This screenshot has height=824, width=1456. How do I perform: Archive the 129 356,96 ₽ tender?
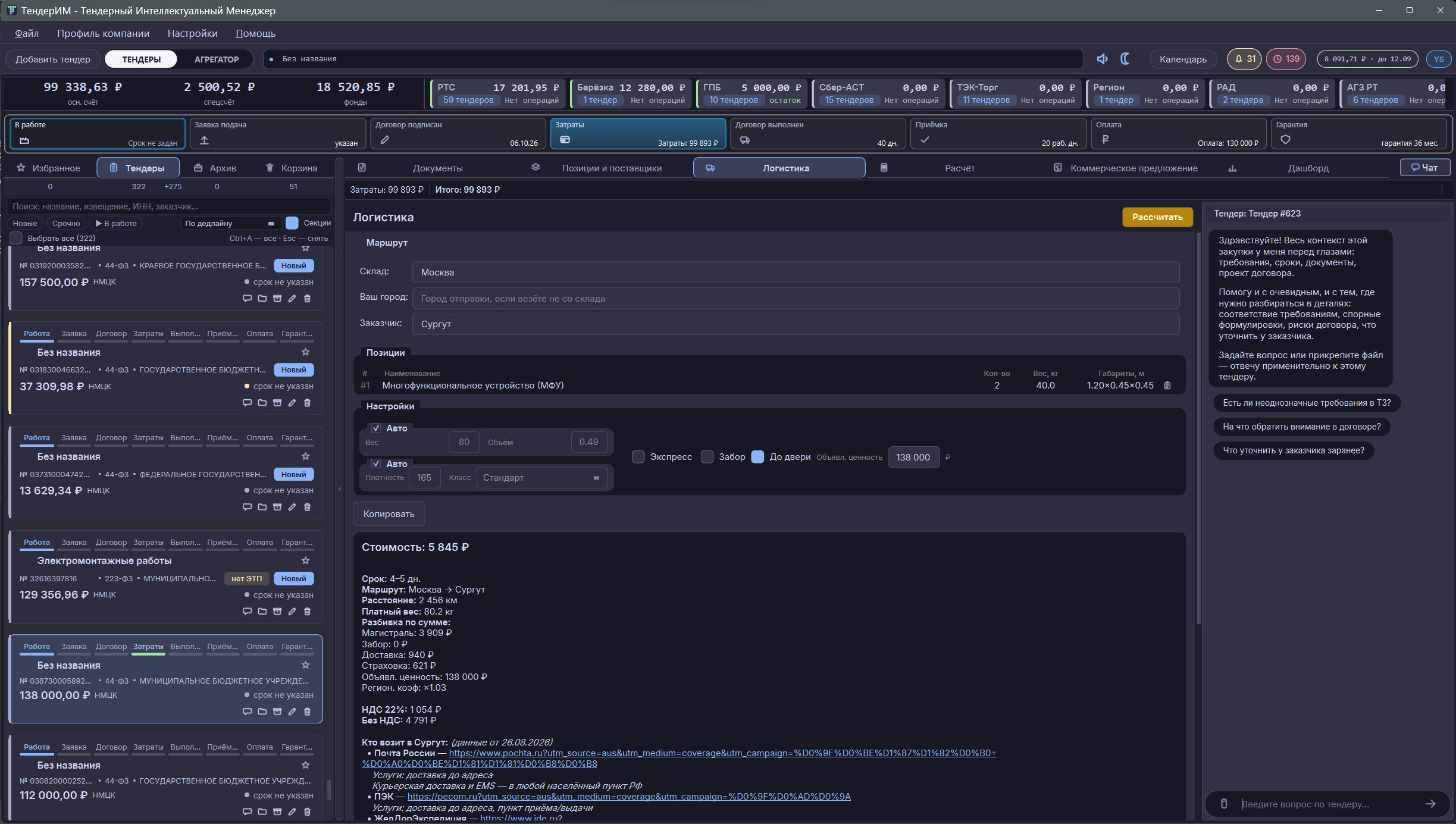[277, 611]
